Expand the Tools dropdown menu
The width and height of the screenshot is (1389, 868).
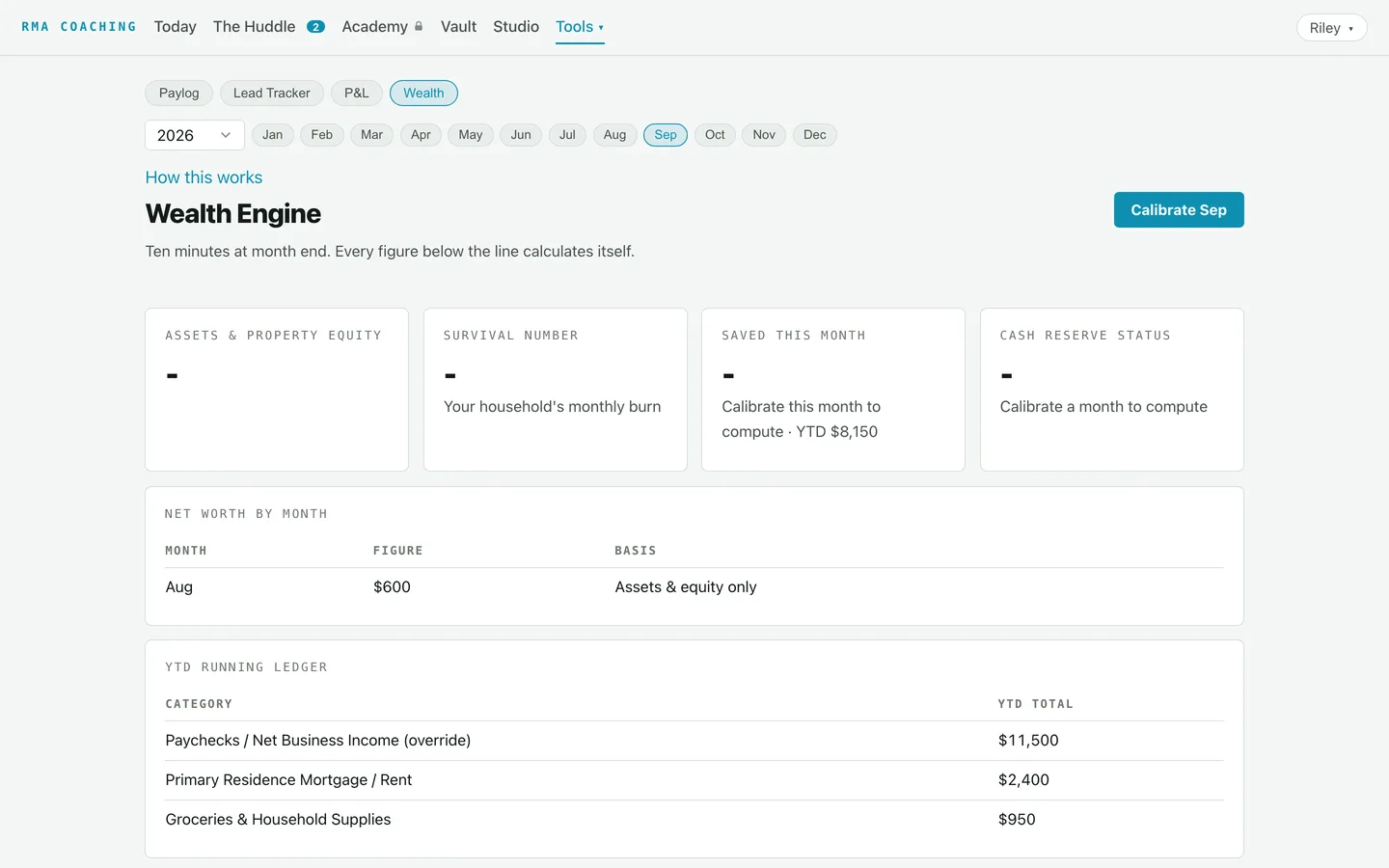(580, 27)
